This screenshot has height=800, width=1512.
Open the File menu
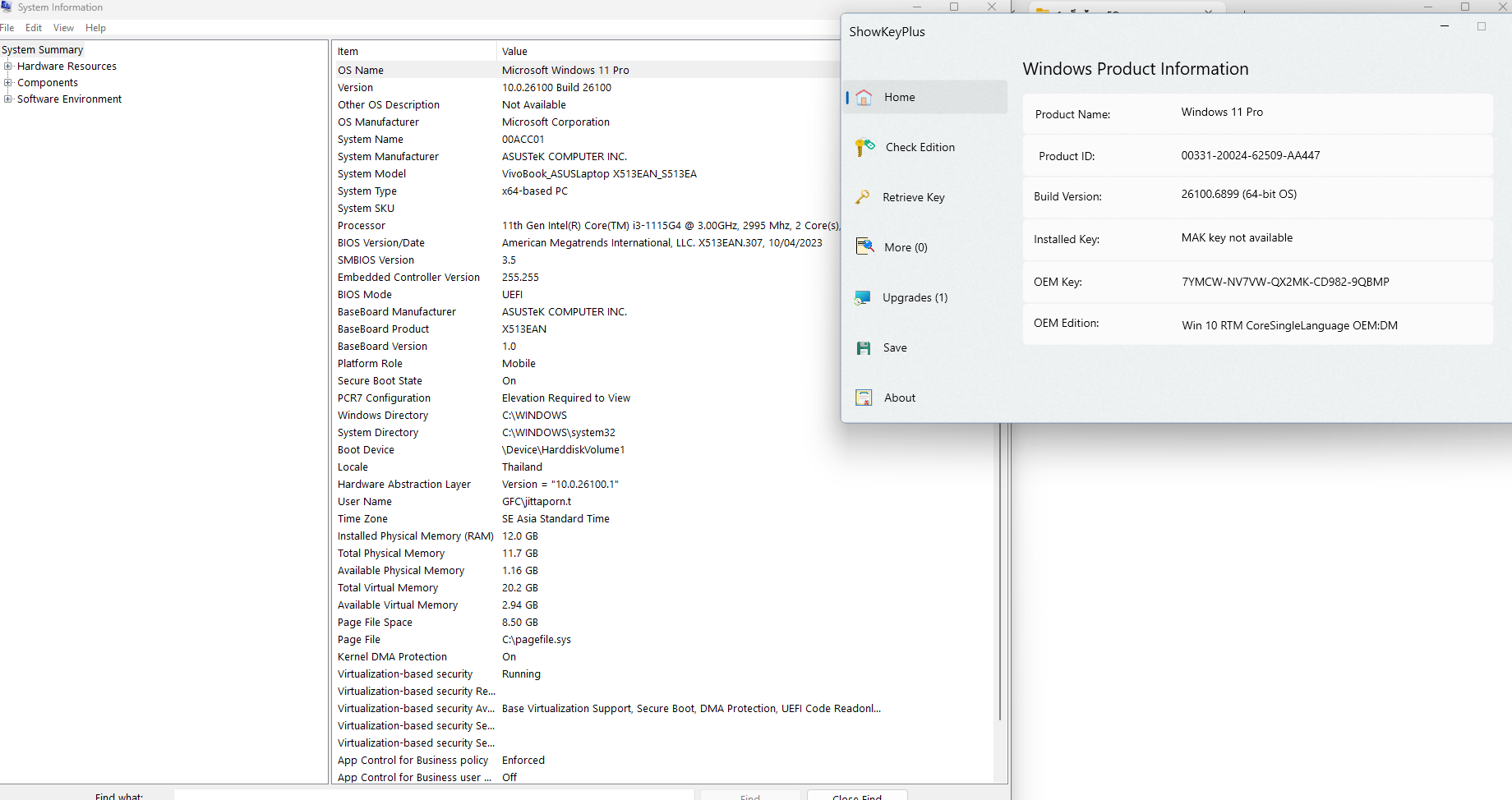7,28
